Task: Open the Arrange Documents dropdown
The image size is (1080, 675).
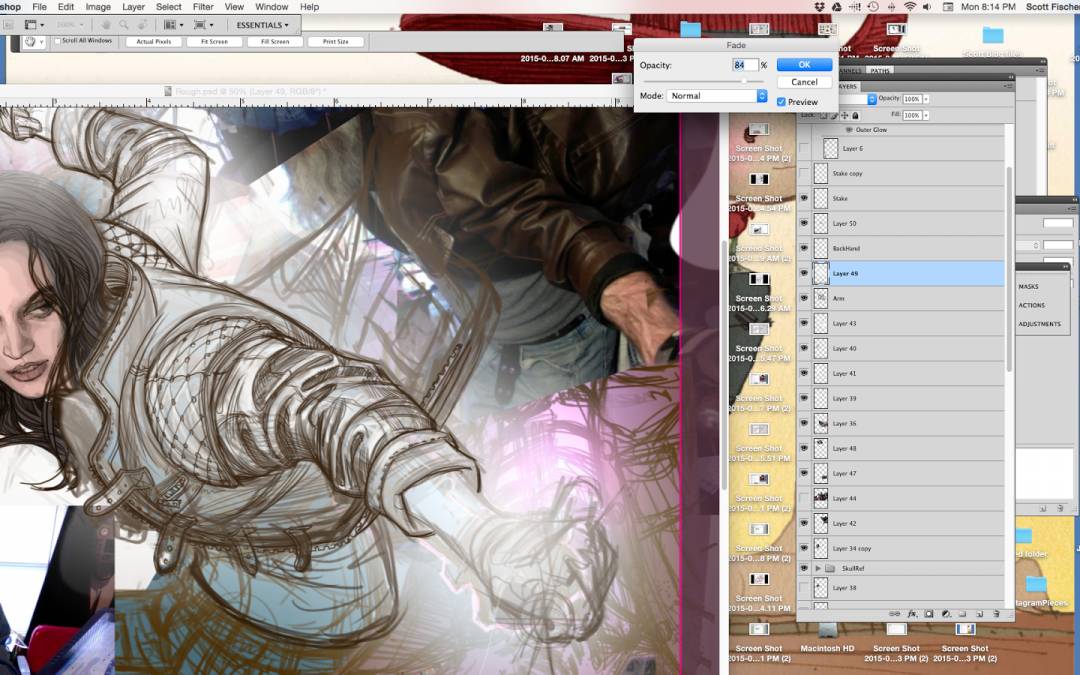Action: coord(172,25)
